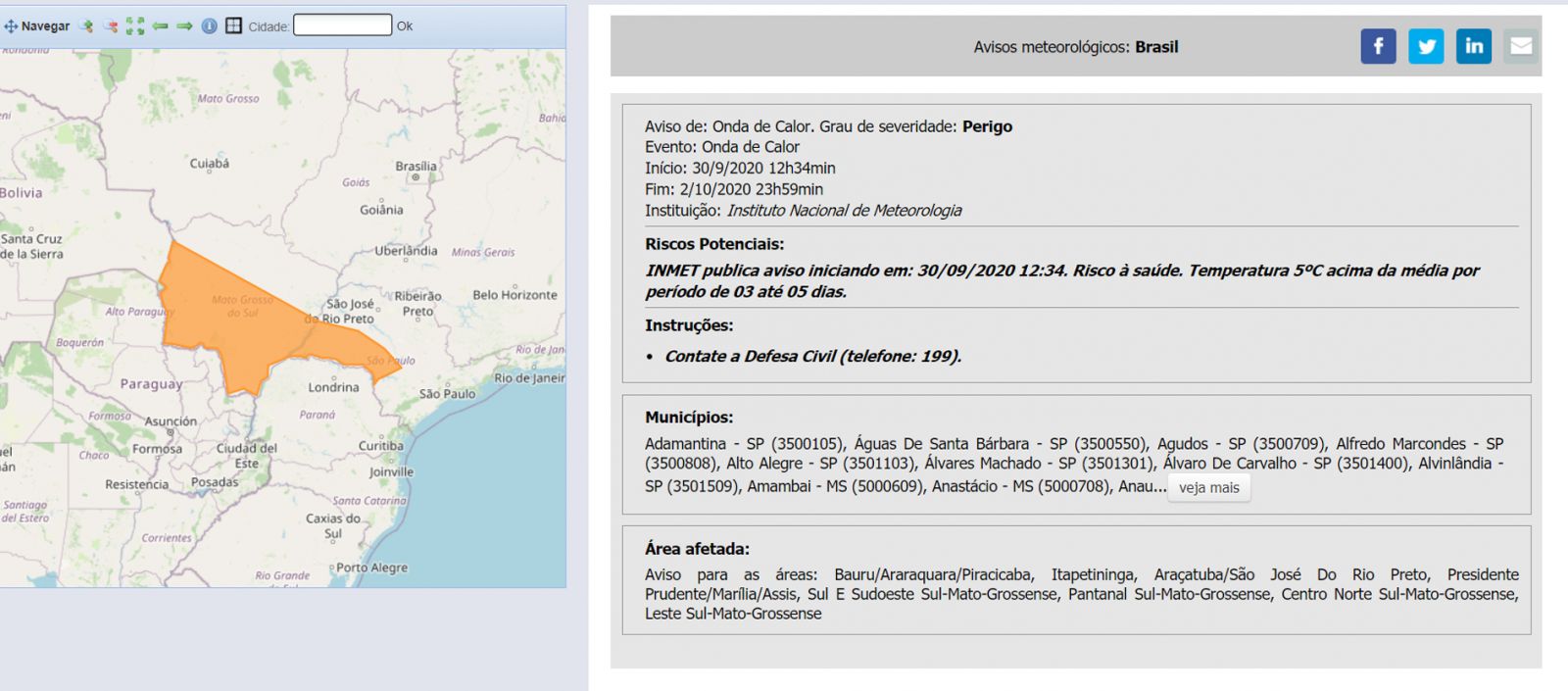The width and height of the screenshot is (1568, 691).
Task: Click the blue info icon
Action: (x=209, y=26)
